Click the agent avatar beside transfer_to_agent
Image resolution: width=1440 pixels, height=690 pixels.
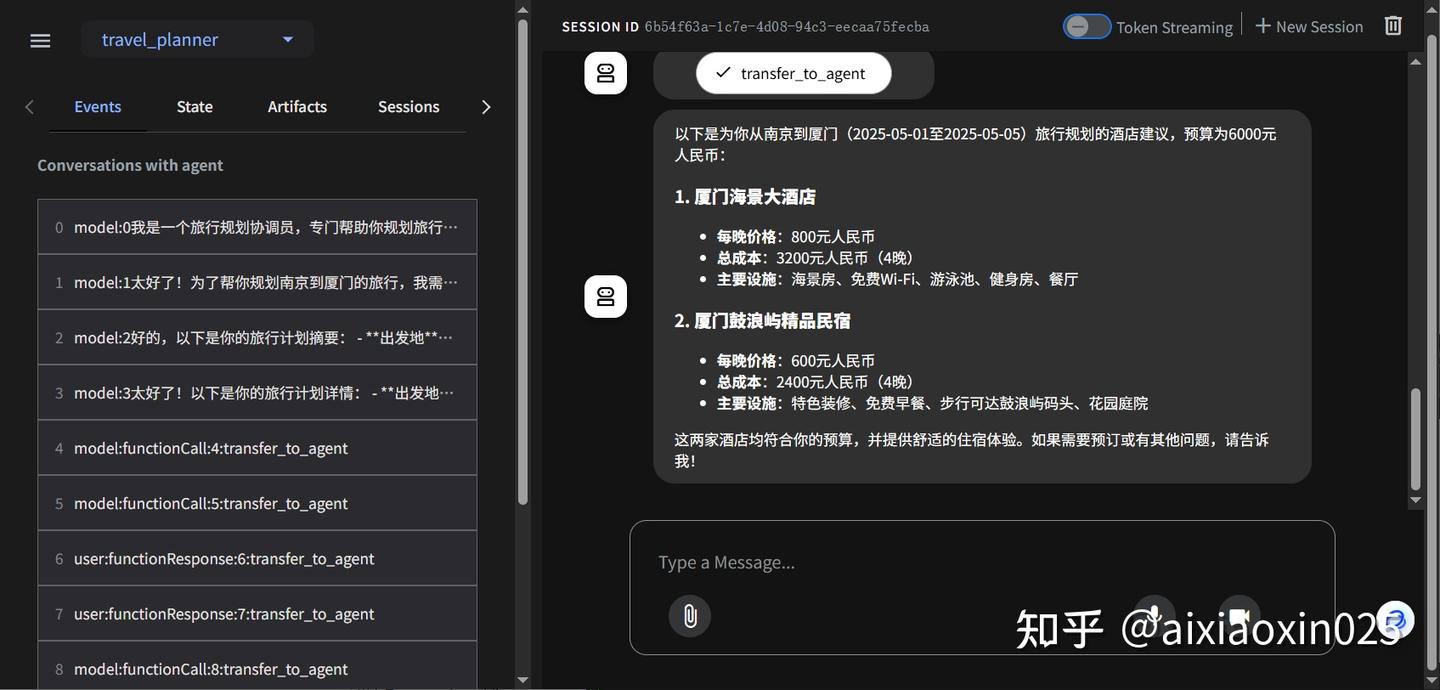coord(605,72)
